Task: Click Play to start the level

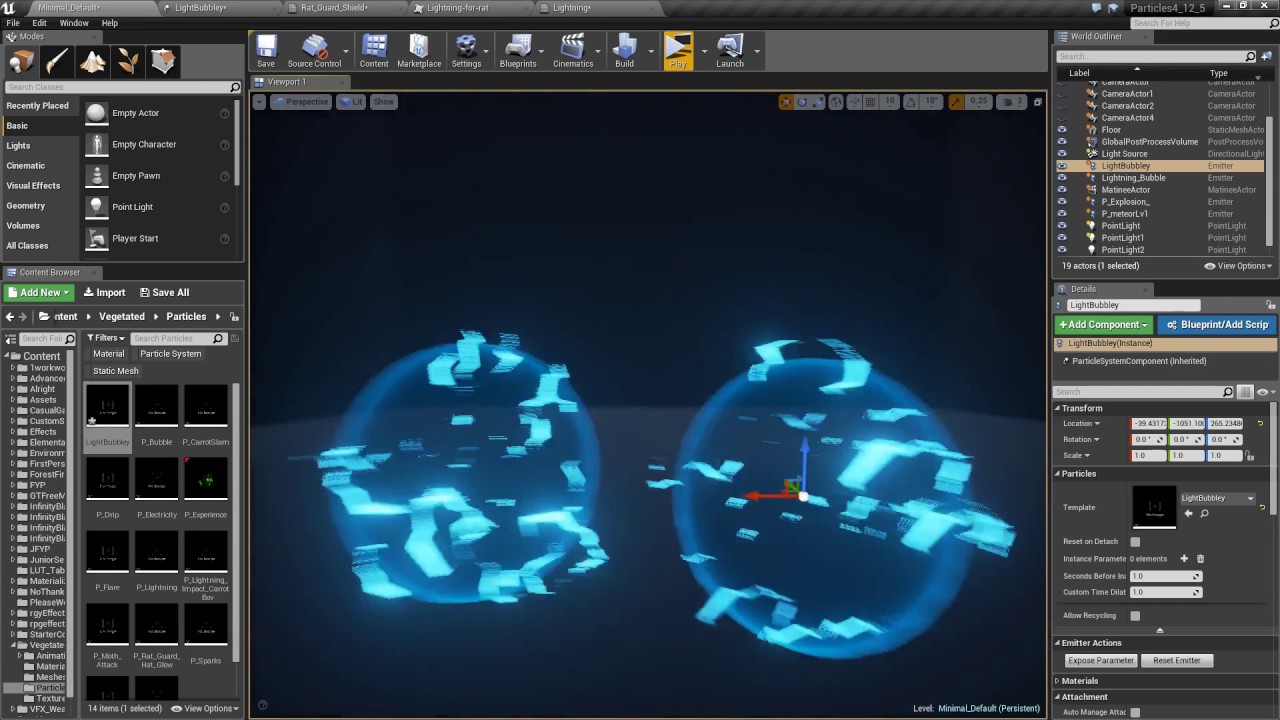Action: [x=678, y=51]
